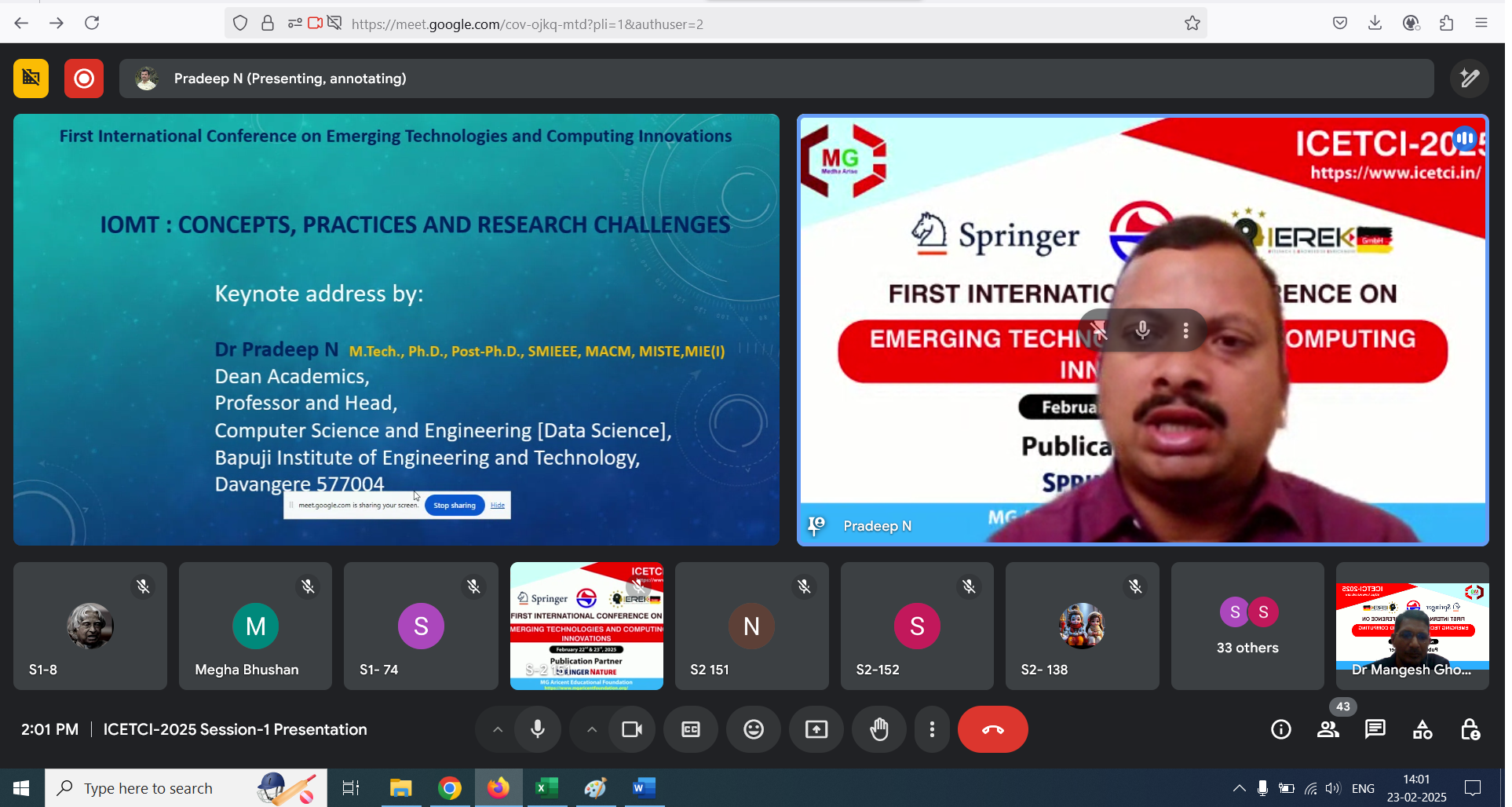
Task: Open the Windows Start menu
Action: [22, 787]
